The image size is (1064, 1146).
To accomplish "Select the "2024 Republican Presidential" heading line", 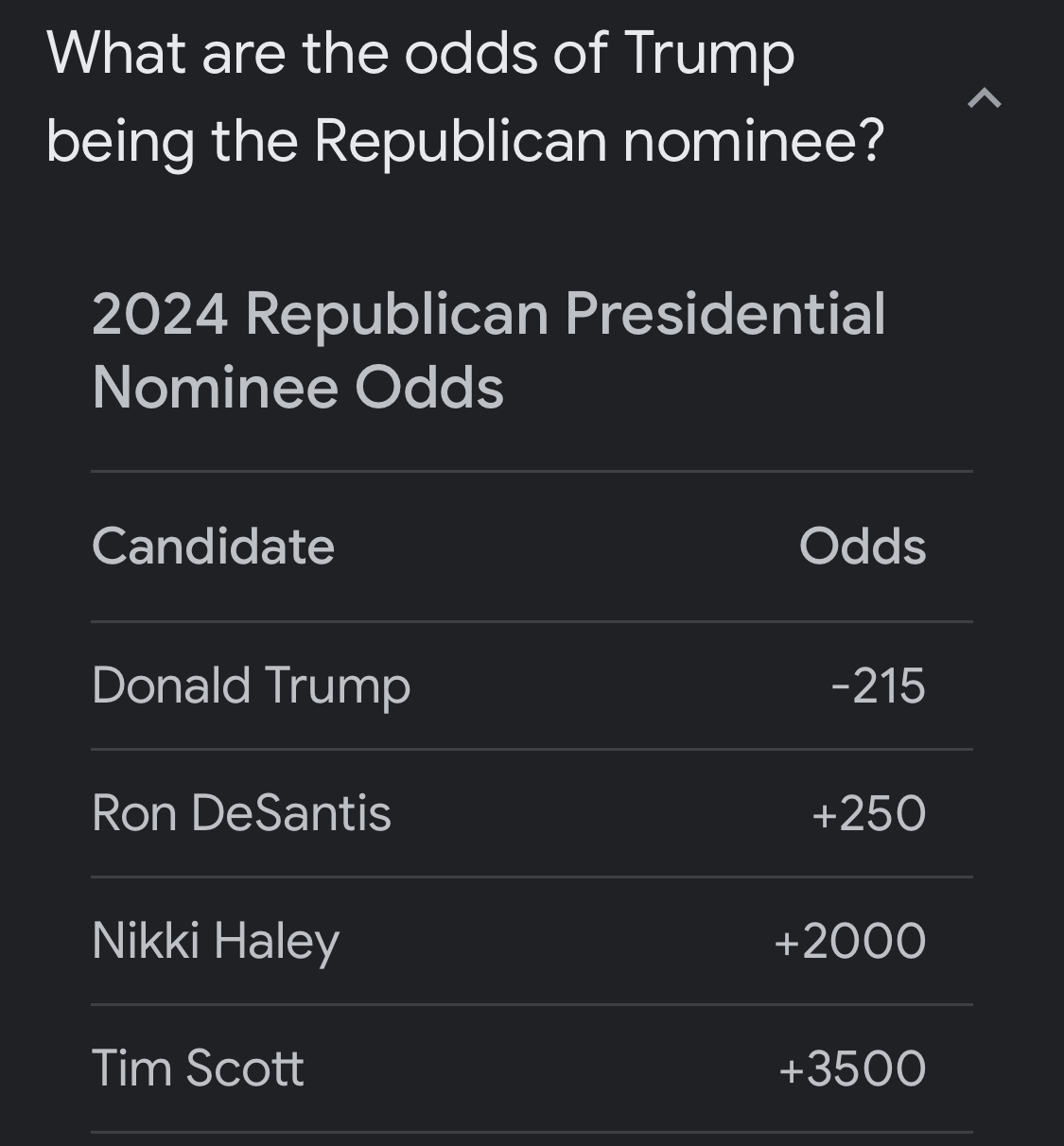I will (489, 314).
